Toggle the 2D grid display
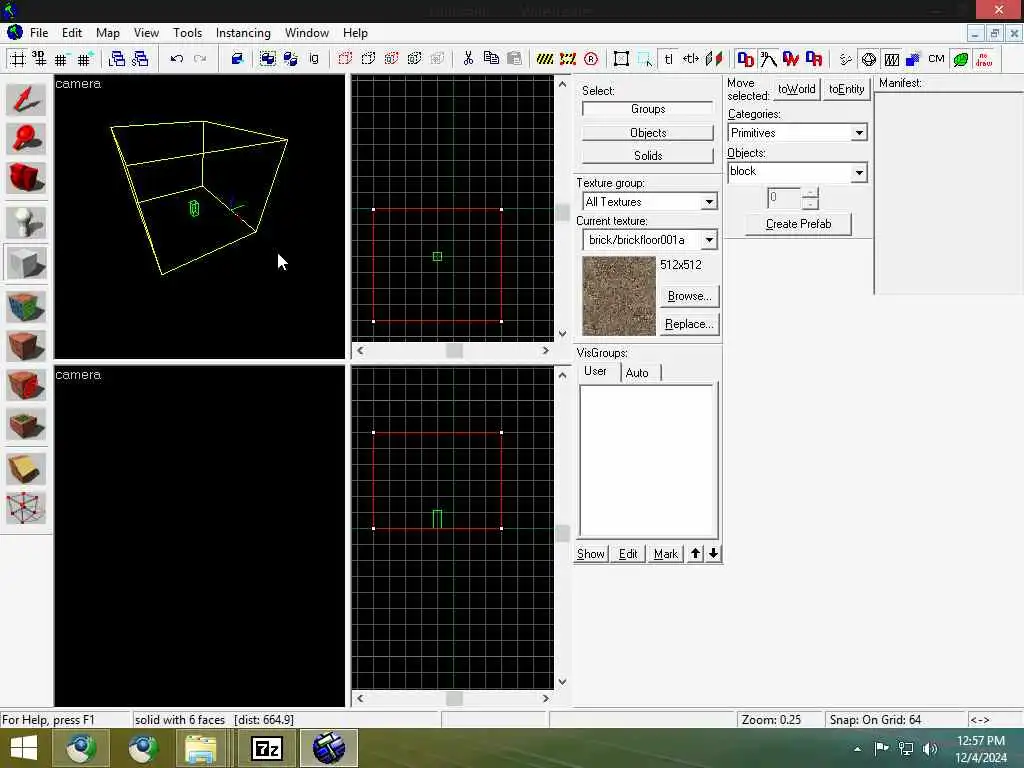The width and height of the screenshot is (1024, 768). tap(18, 59)
